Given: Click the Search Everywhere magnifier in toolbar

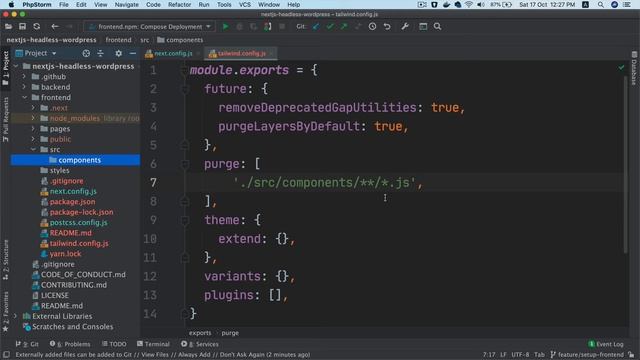Looking at the screenshot, I should (x=438, y=27).
